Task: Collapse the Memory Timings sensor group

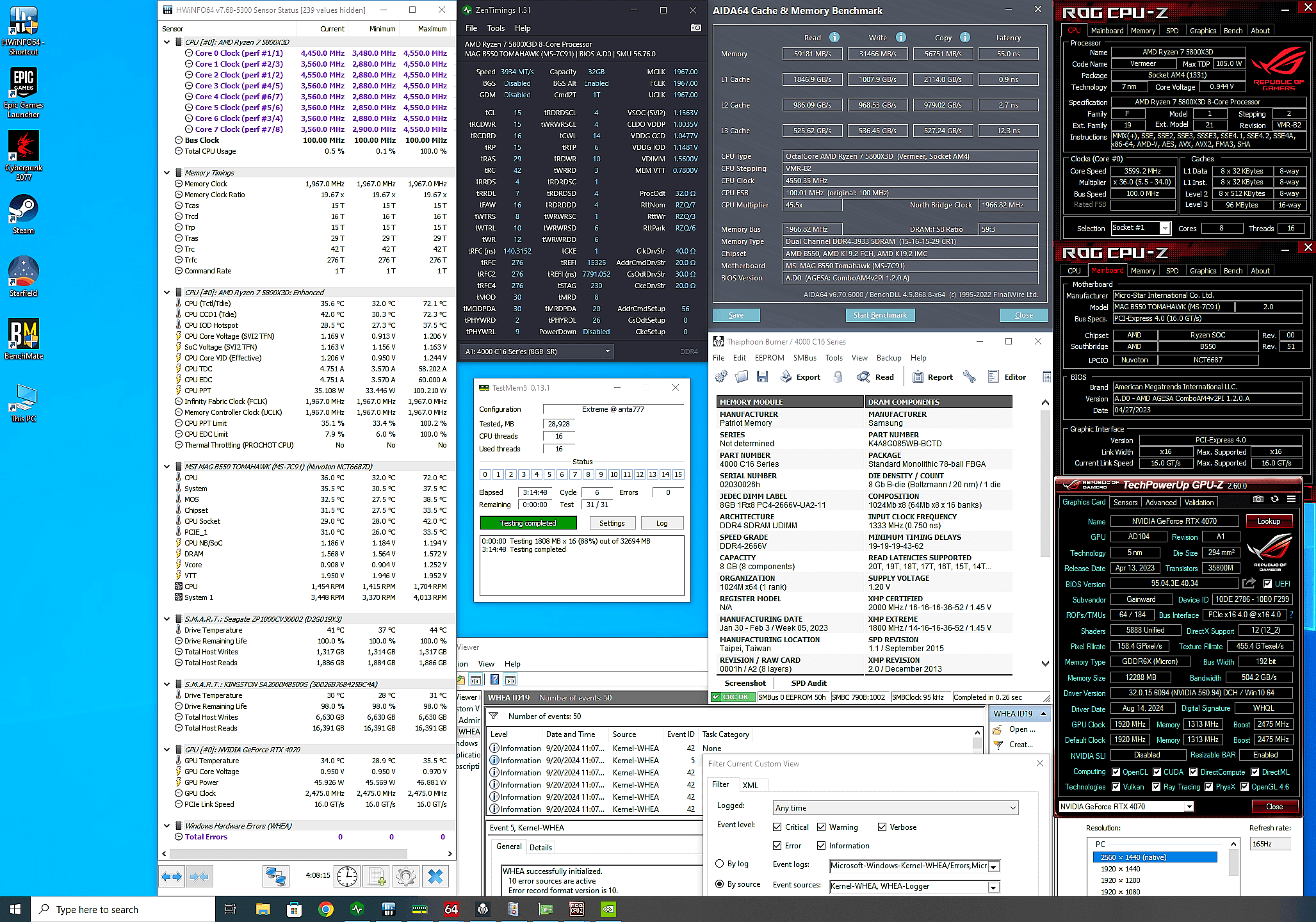Action: pos(167,173)
